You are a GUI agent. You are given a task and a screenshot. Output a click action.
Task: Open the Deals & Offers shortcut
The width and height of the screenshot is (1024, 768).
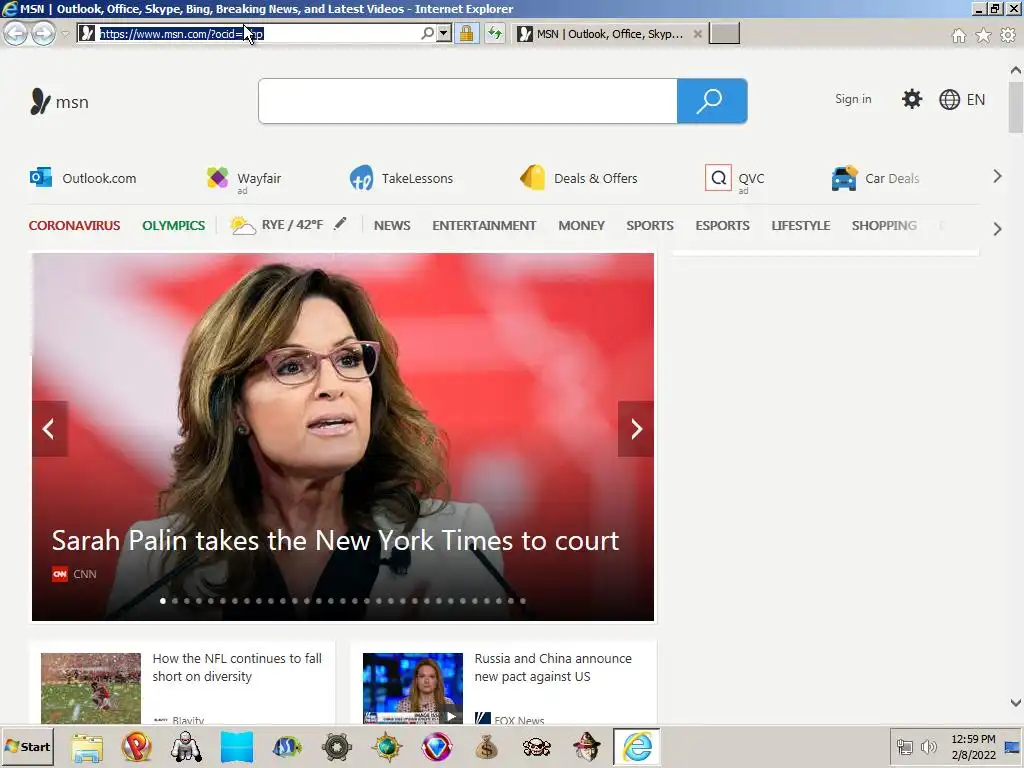(578, 178)
